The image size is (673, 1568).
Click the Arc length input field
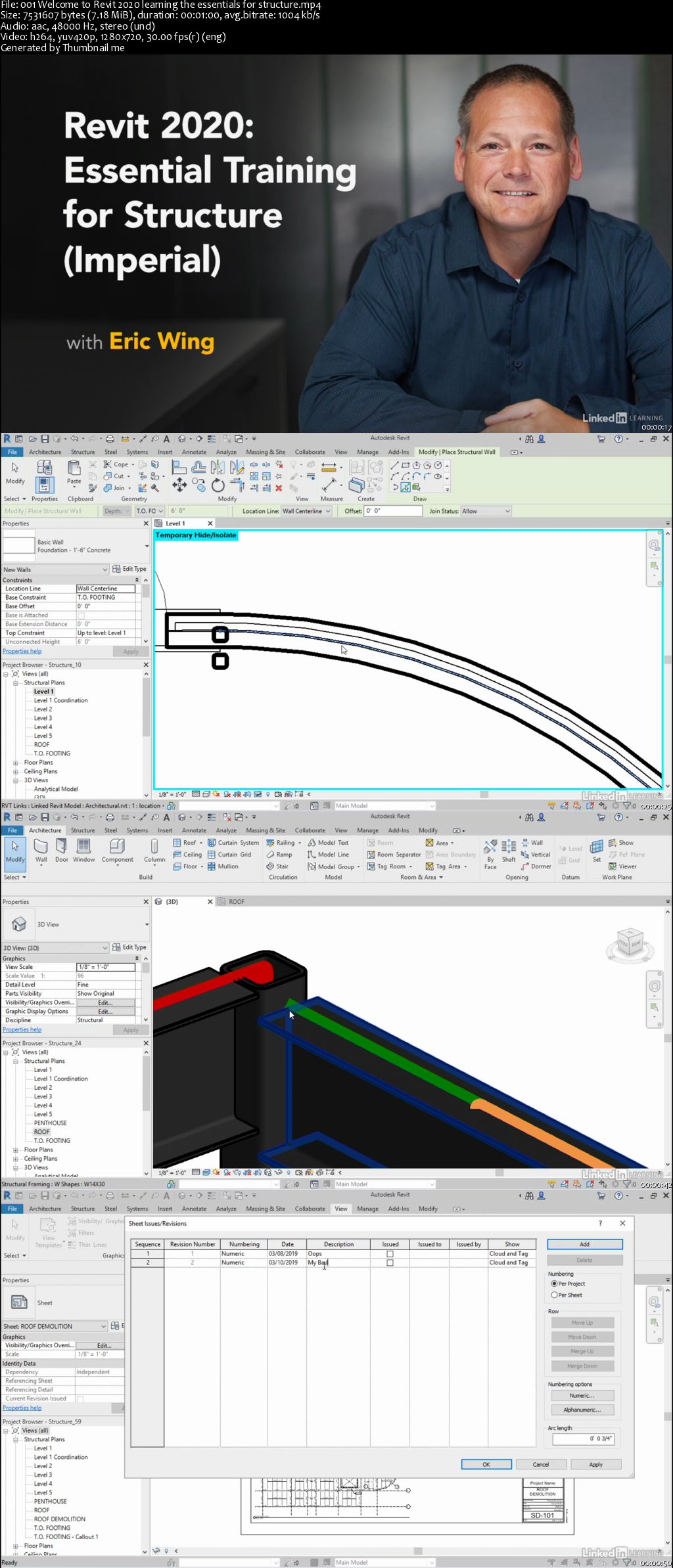point(584,1439)
